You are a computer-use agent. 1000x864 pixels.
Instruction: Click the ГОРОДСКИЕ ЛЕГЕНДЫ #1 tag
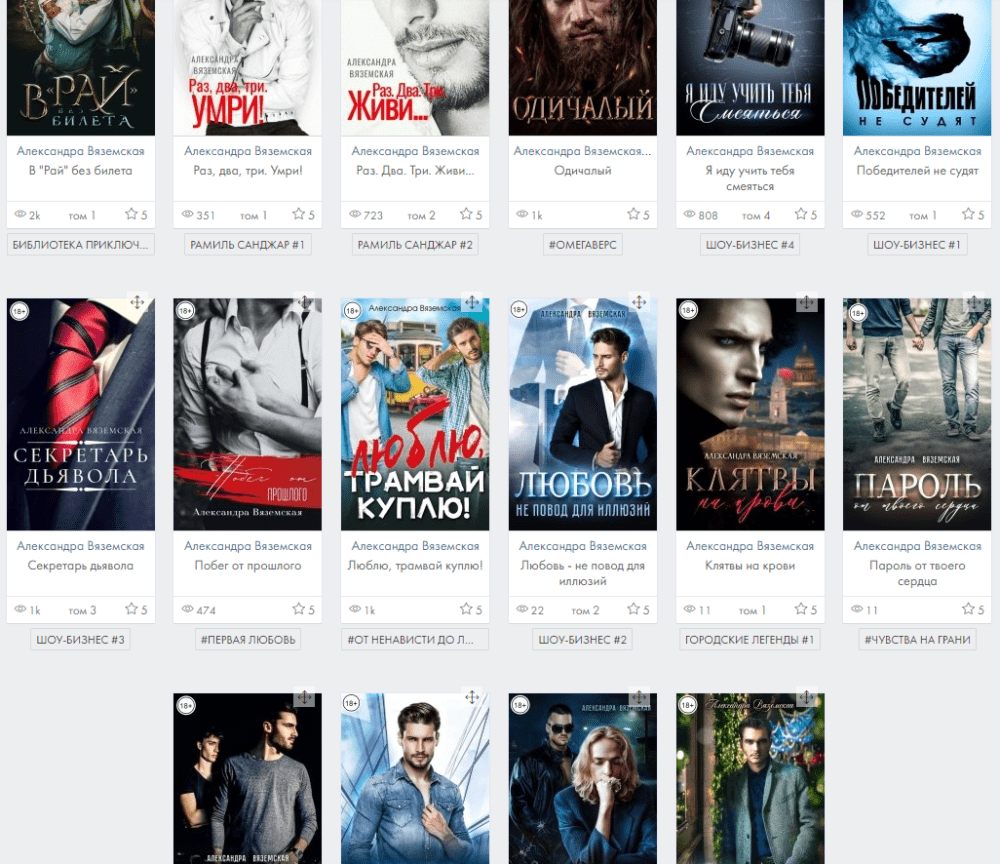[749, 640]
